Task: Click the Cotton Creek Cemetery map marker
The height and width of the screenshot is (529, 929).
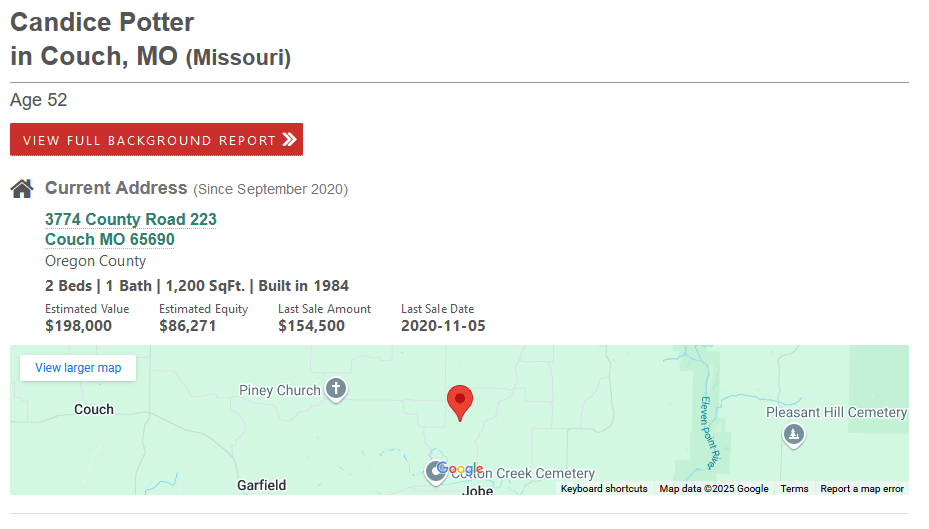Action: coord(435,473)
